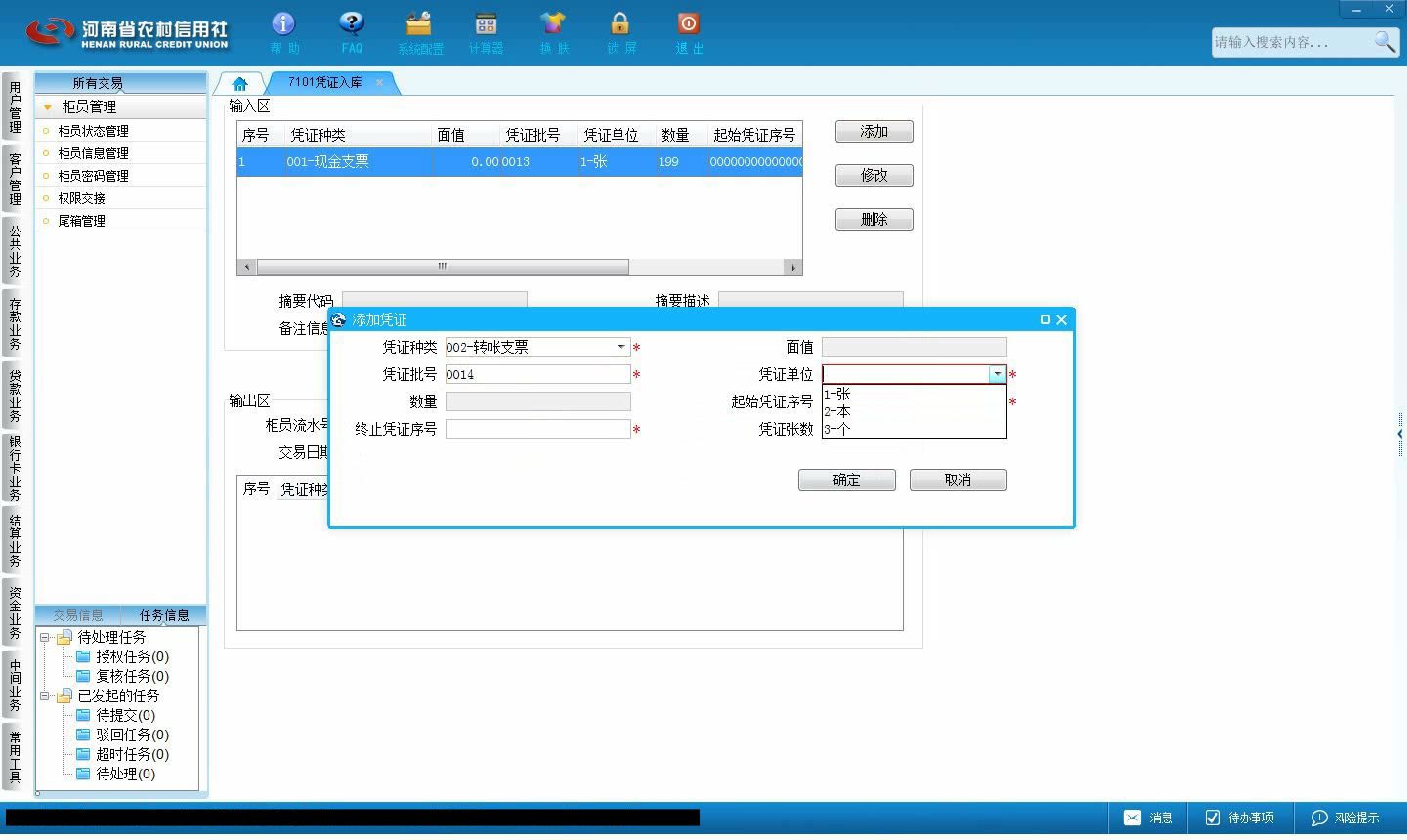Open the 资金业务 side tab

[15, 612]
